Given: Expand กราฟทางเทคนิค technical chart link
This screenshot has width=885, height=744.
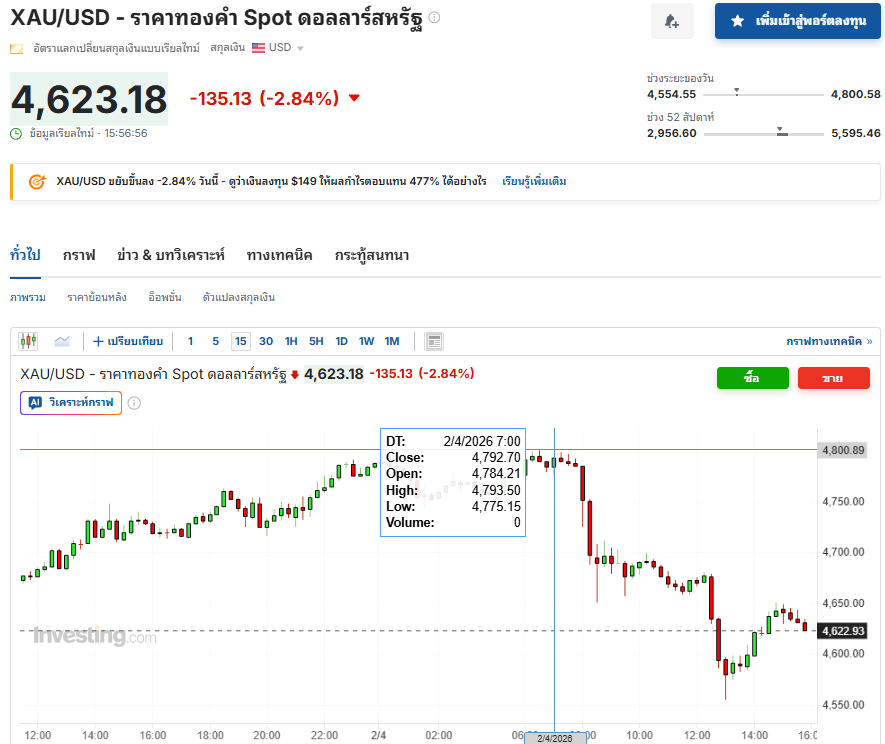Looking at the screenshot, I should pyautogui.click(x=828, y=341).
